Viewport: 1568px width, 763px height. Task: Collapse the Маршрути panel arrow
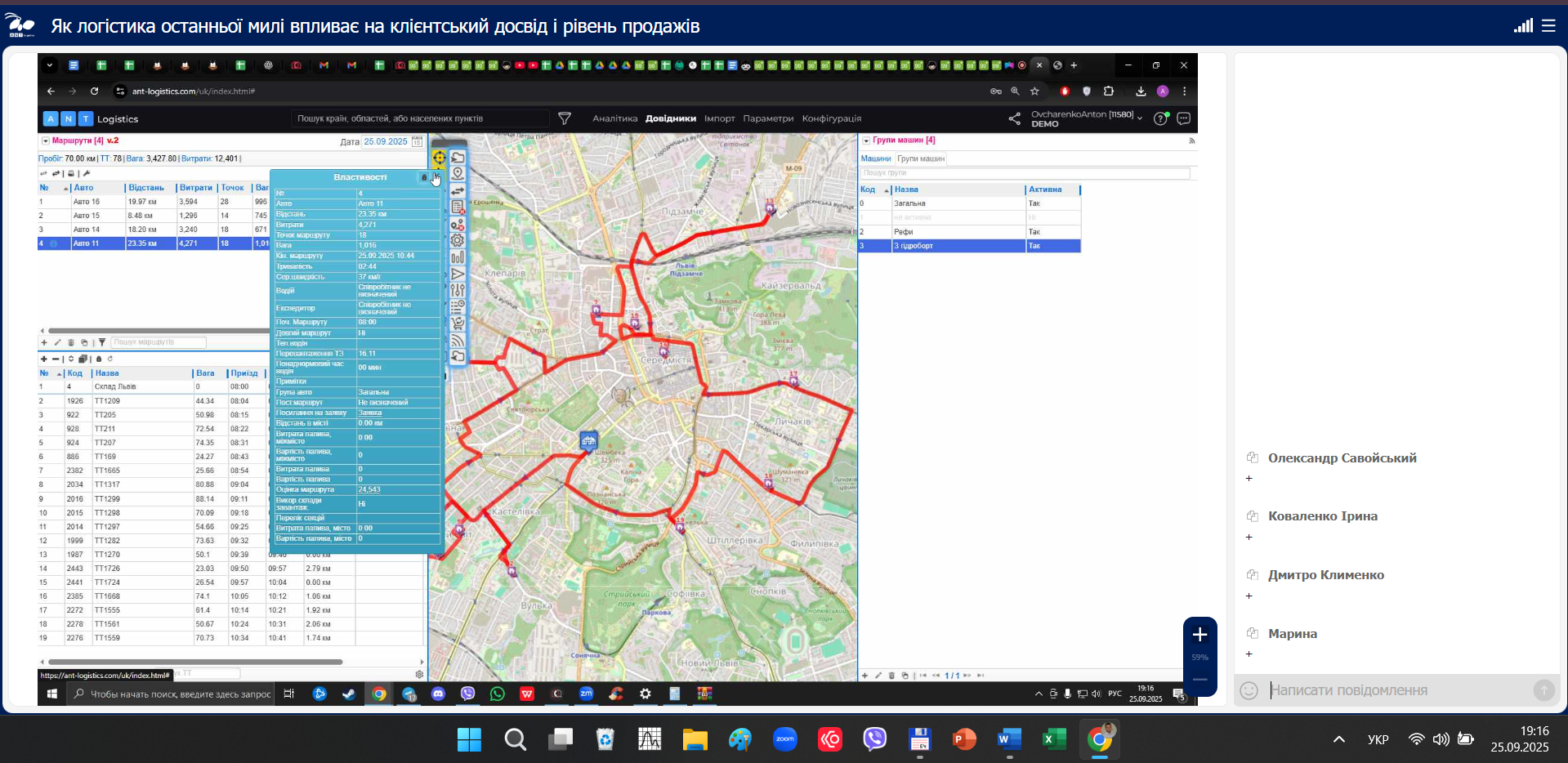click(x=46, y=141)
